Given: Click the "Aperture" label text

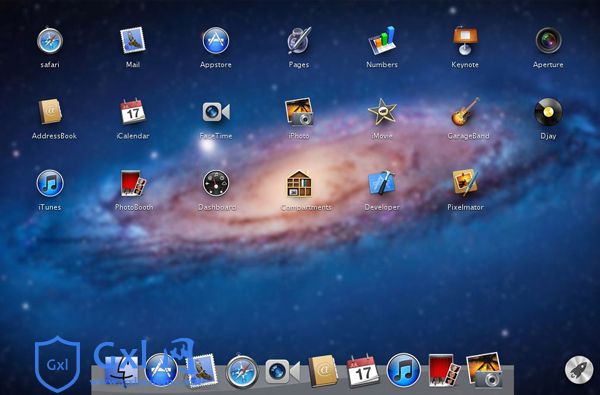Looking at the screenshot, I should click(548, 65).
